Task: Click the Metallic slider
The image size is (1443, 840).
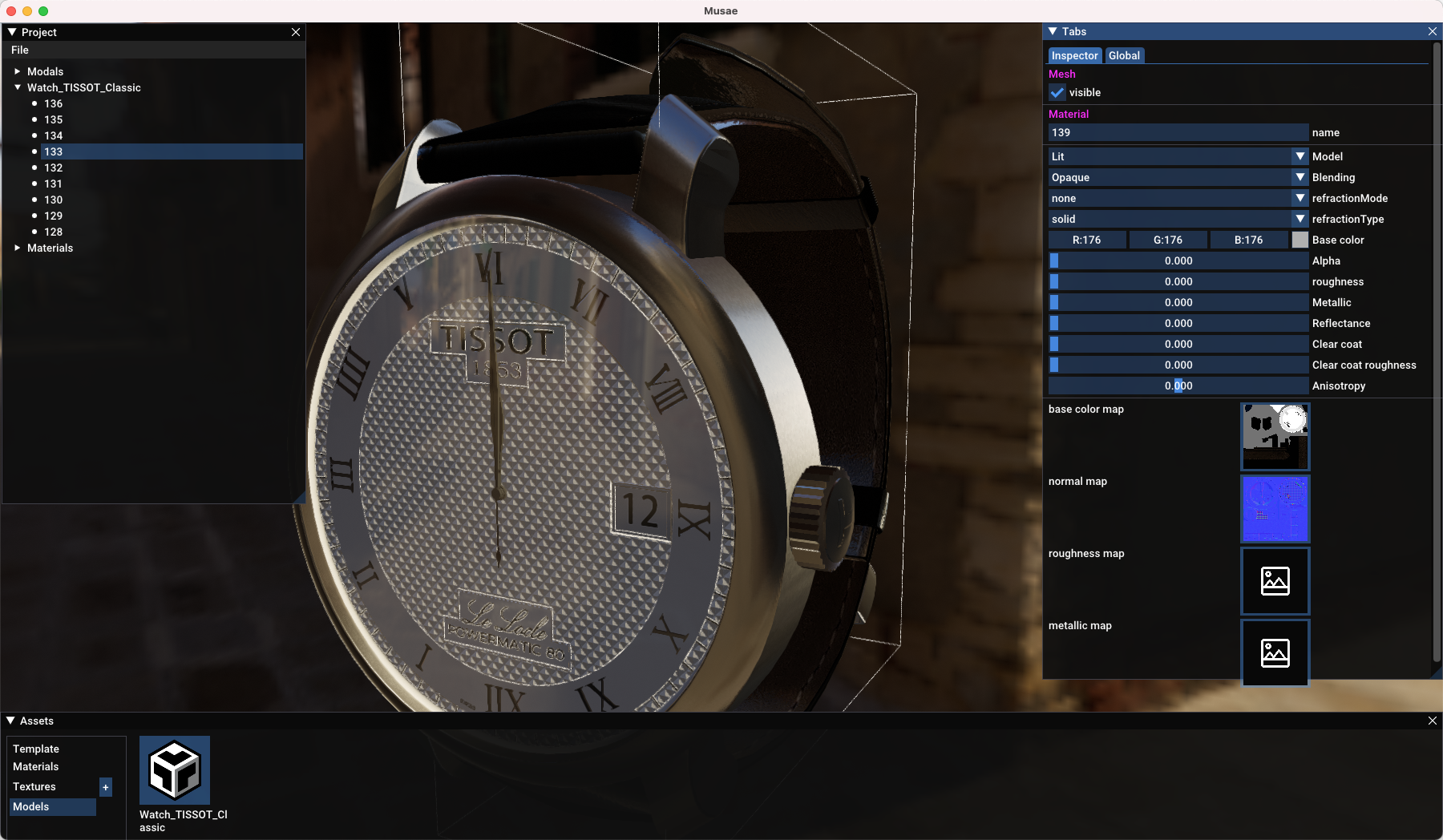Action: pos(1178,302)
